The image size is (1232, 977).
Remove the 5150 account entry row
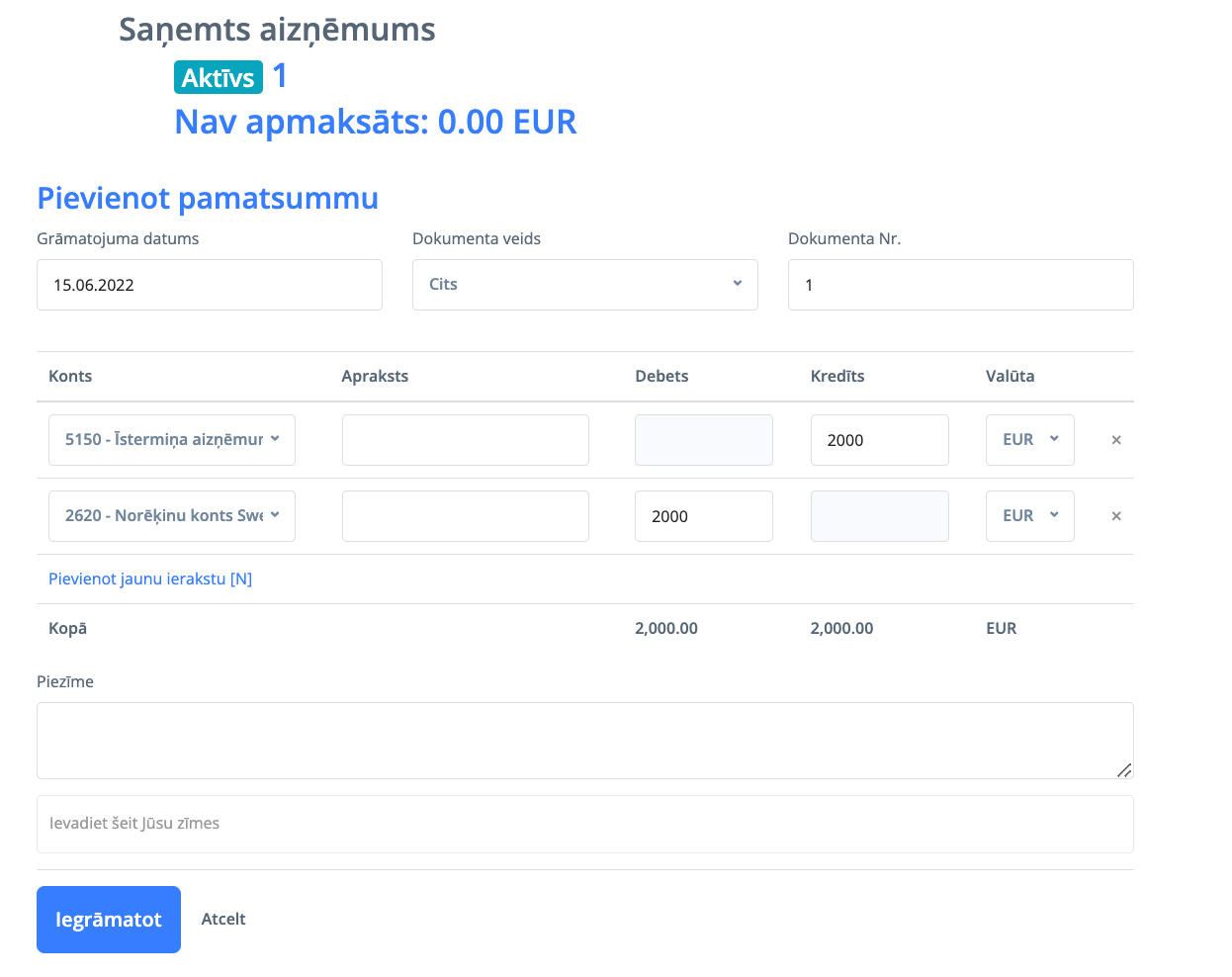coord(1116,440)
